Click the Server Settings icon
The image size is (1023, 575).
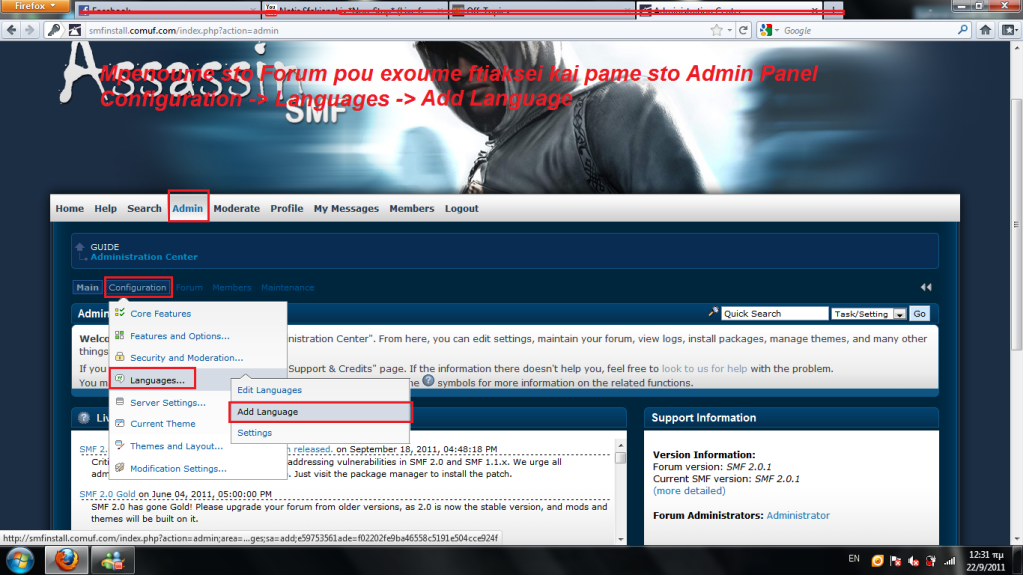pos(120,402)
